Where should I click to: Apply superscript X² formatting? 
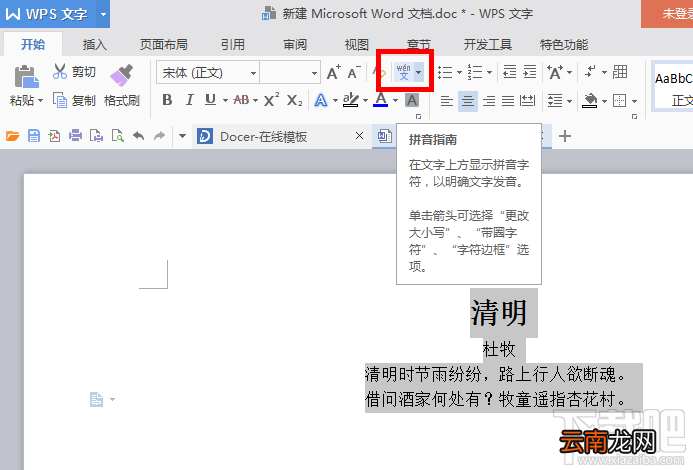tap(271, 100)
